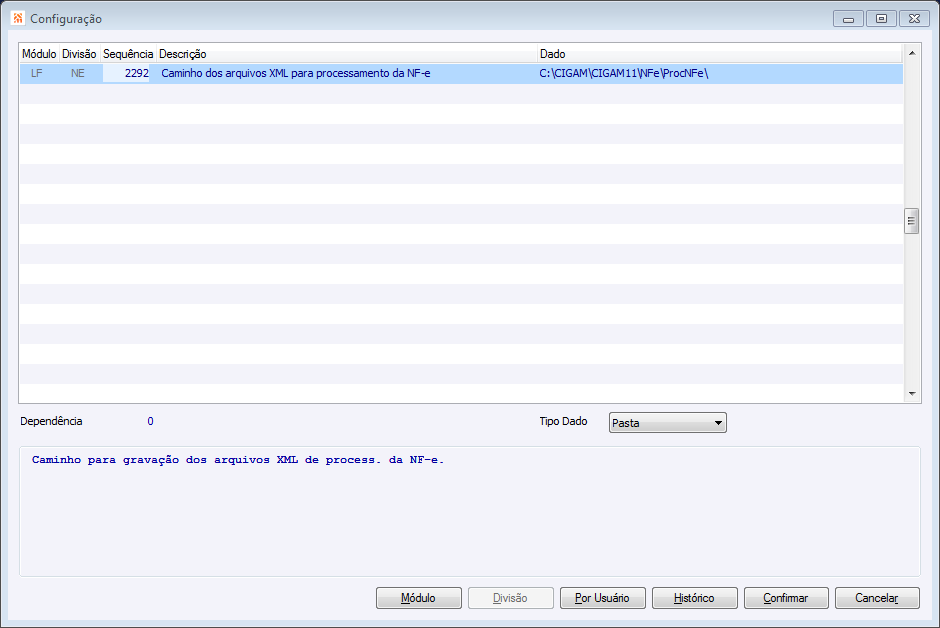
Task: Click the vertical scrollbar thumb
Action: [912, 221]
